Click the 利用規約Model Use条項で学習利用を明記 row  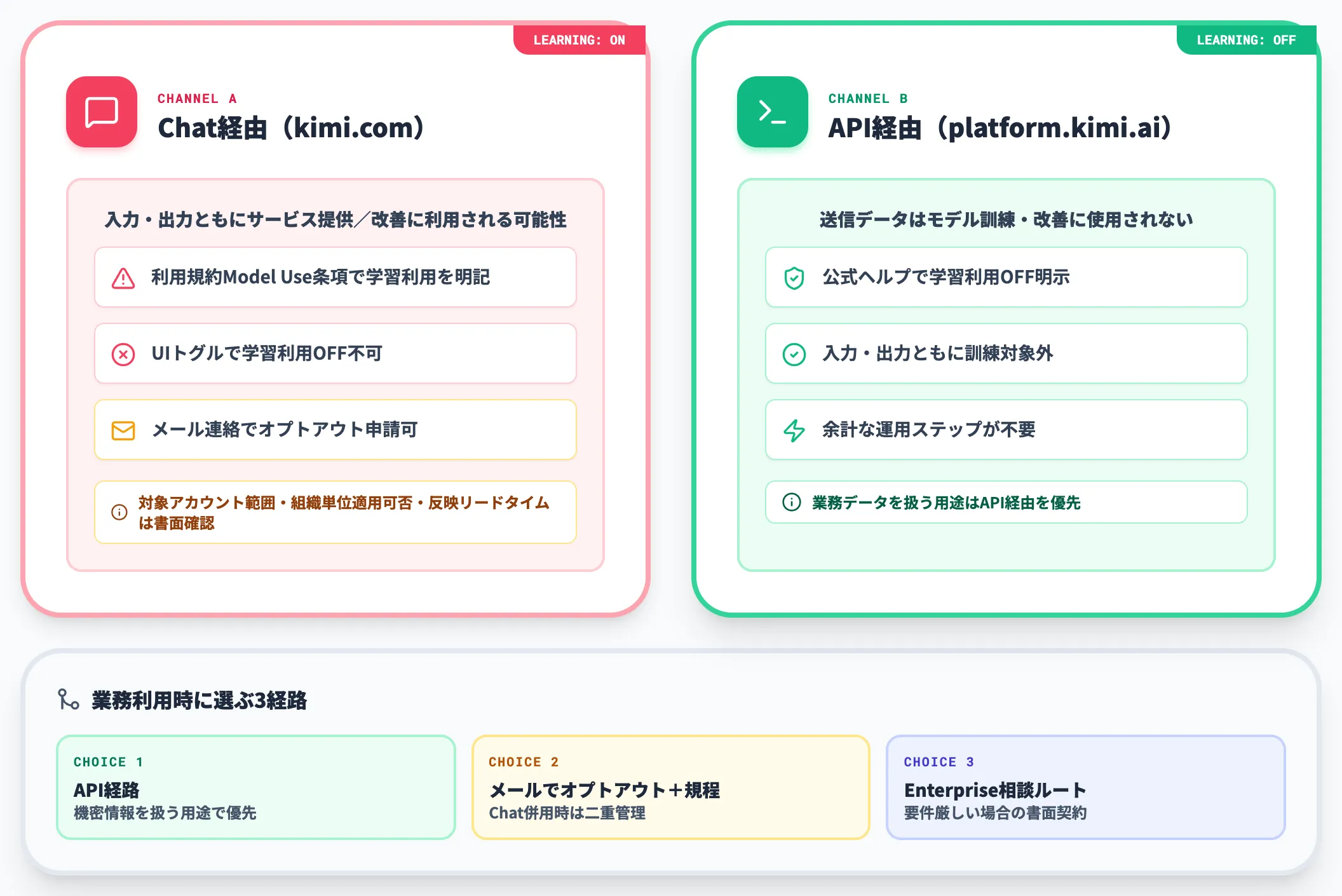point(335,277)
